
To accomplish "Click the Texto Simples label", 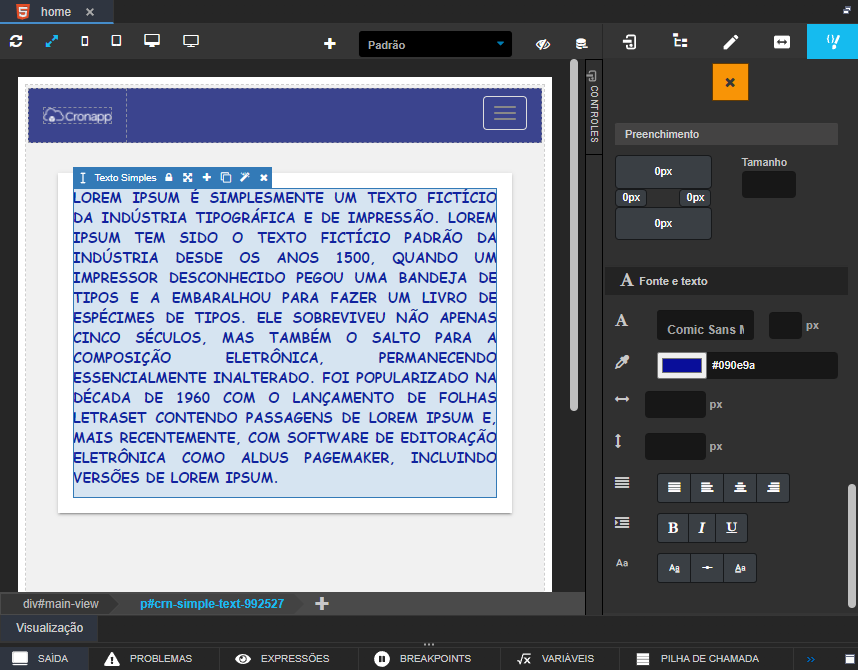I will pos(125,177).
